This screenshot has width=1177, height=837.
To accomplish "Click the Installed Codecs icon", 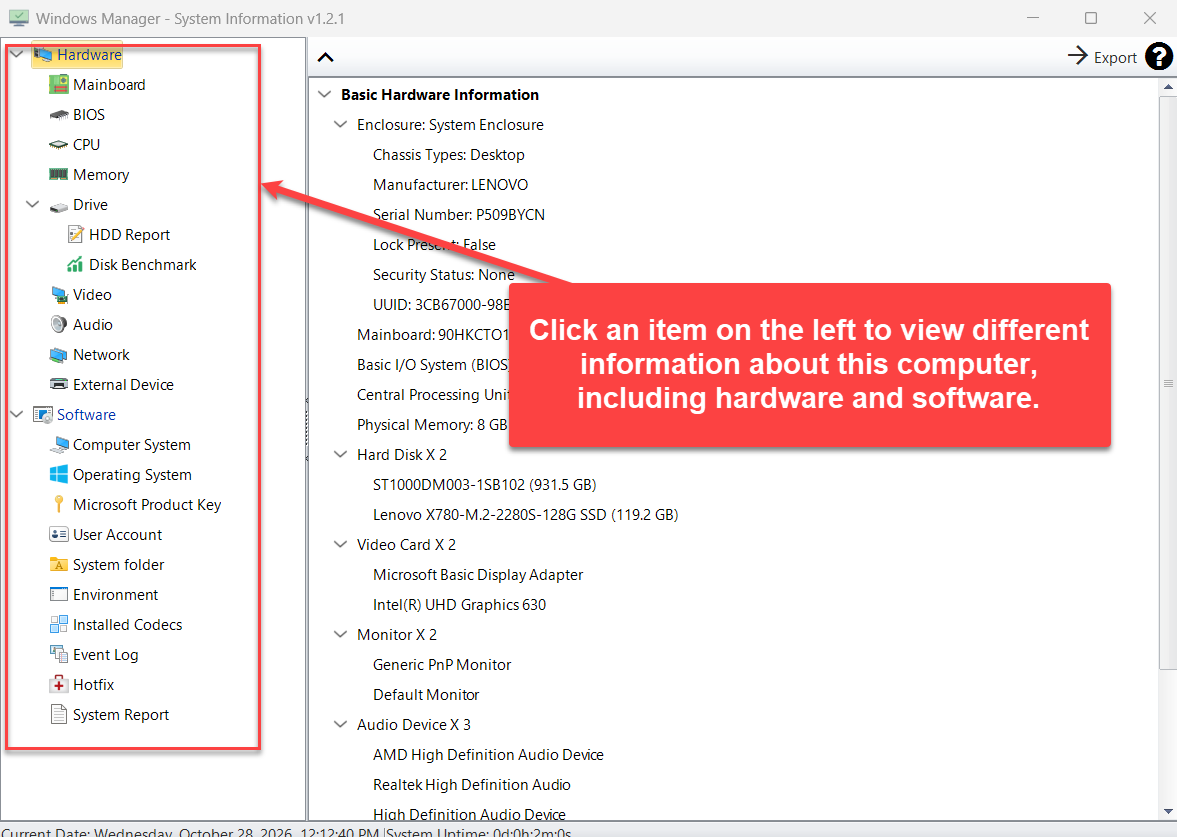I will pyautogui.click(x=59, y=625).
